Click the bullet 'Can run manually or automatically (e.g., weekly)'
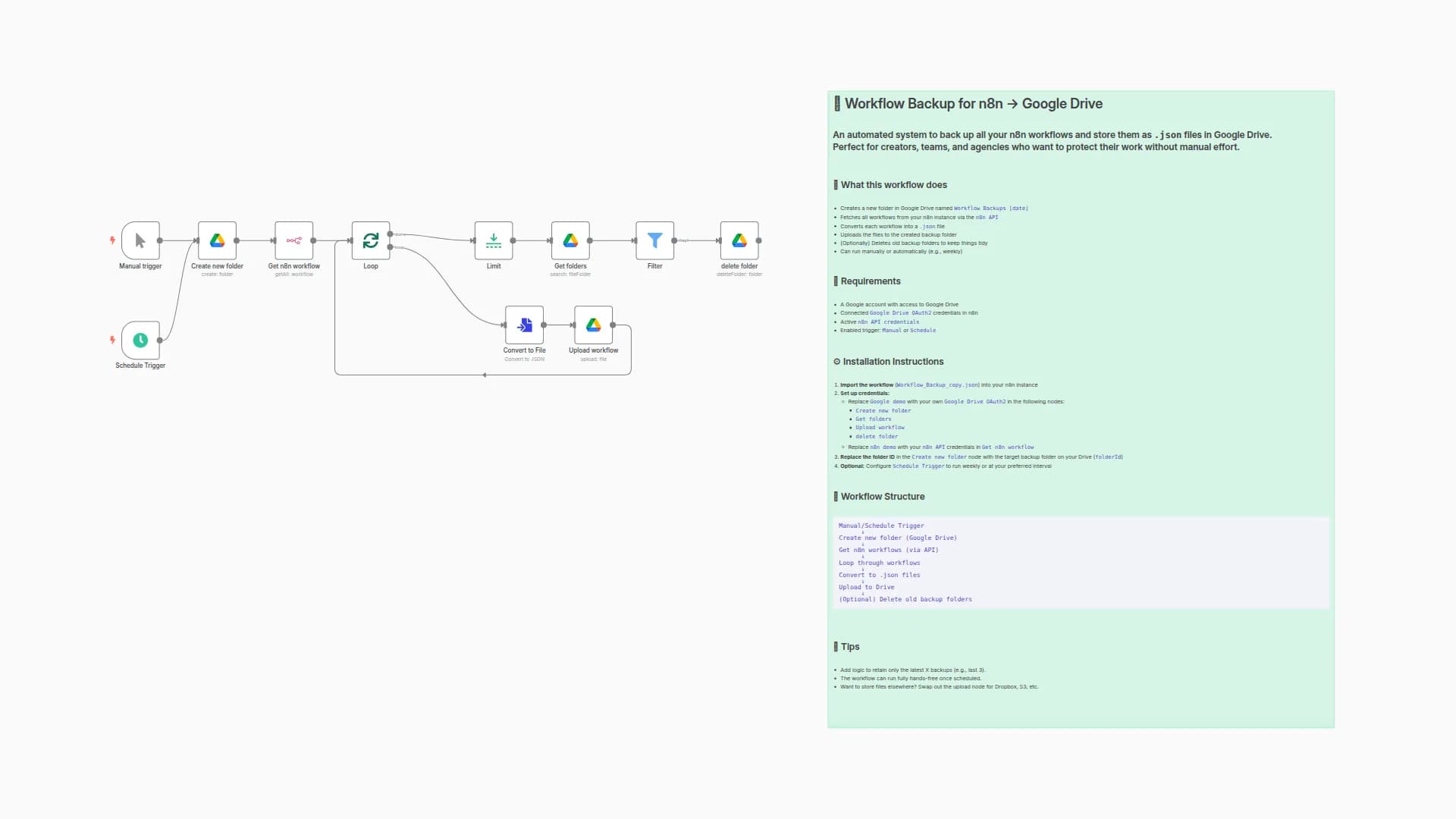Viewport: 1456px width, 819px height. coord(901,252)
